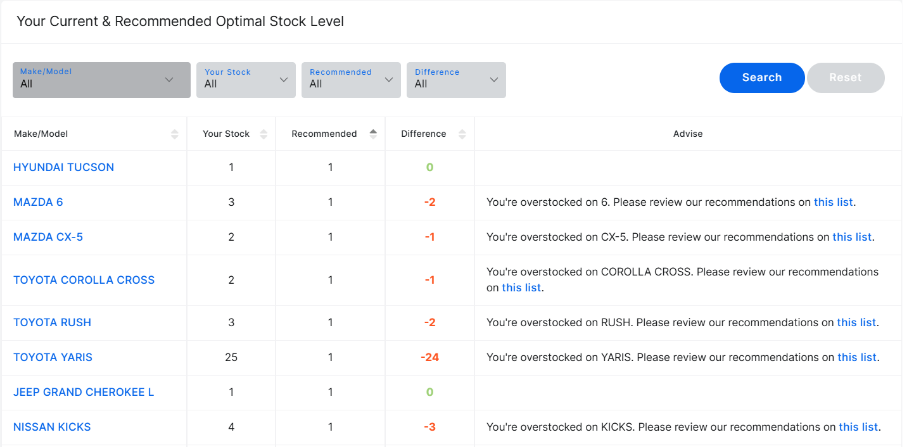Open the HYUNDAI TUCSON model link
This screenshot has width=903, height=447.
coord(63,167)
